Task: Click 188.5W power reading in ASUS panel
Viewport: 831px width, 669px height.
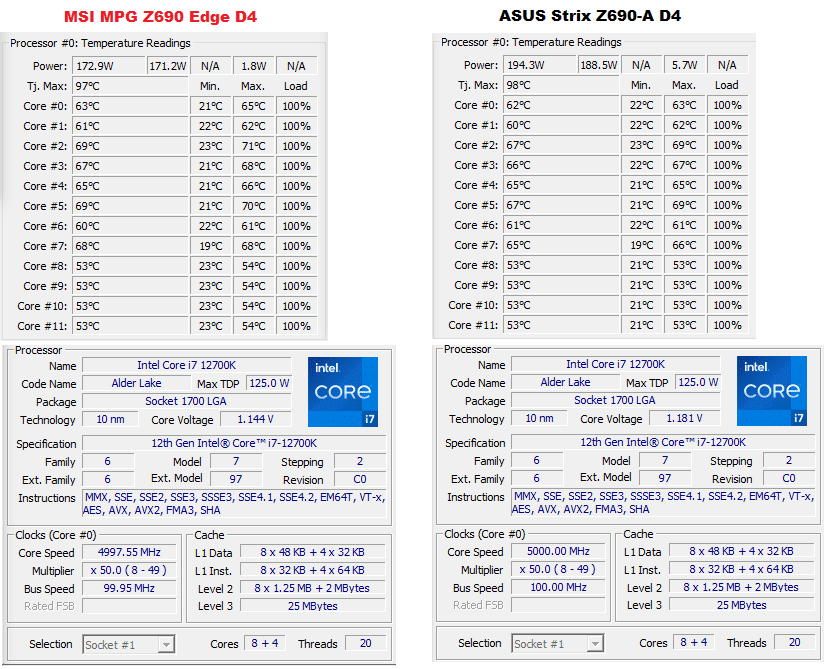Action: 598,65
